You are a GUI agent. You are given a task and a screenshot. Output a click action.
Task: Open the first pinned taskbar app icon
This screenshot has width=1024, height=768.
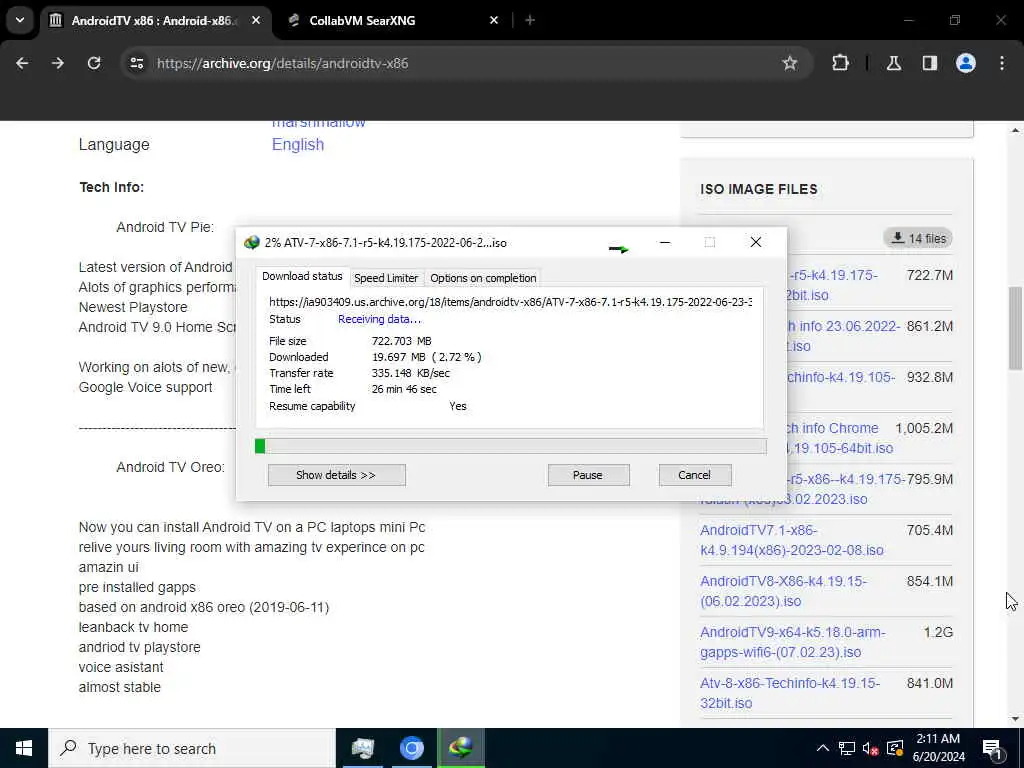(x=362, y=748)
